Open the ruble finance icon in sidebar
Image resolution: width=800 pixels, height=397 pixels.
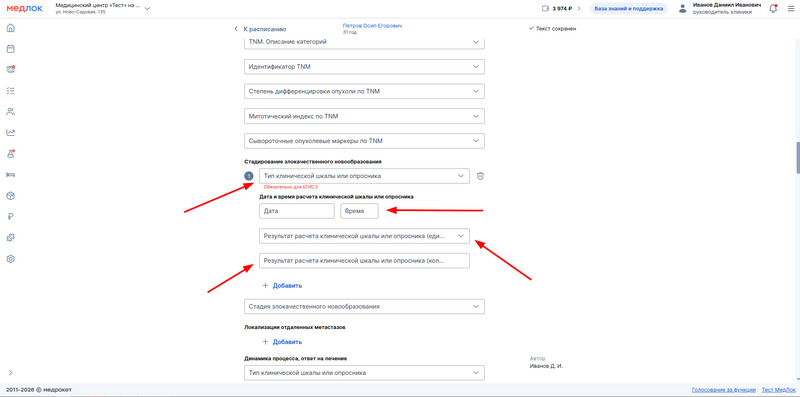pyautogui.click(x=11, y=216)
